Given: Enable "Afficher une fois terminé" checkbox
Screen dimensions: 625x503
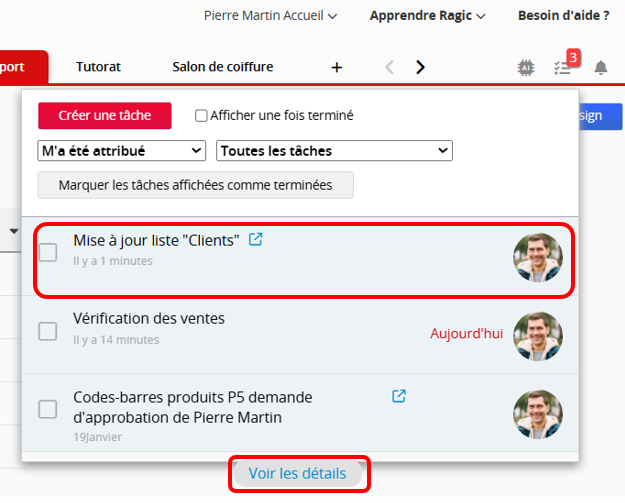Looking at the screenshot, I should click(201, 116).
